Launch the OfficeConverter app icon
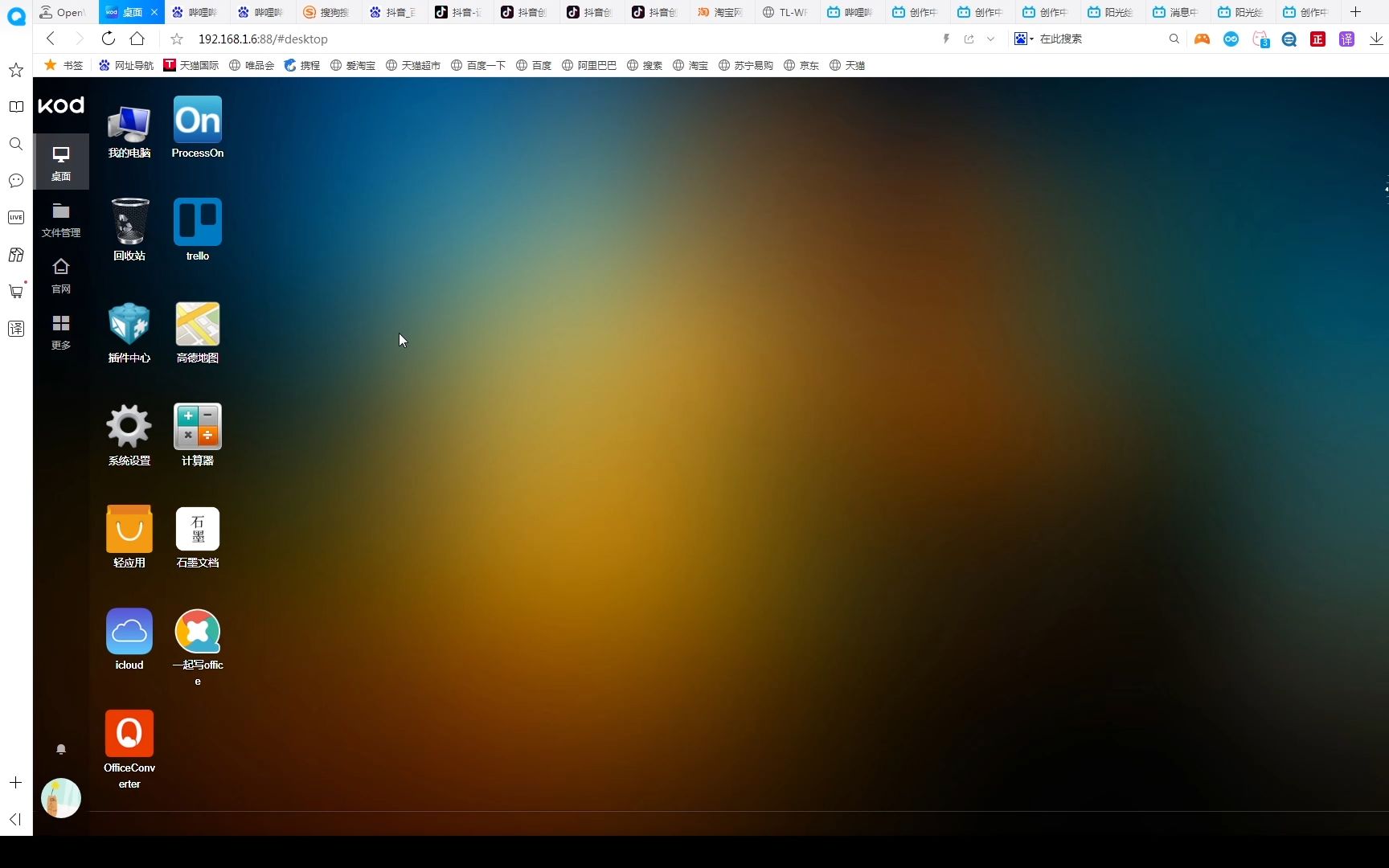The height and width of the screenshot is (868, 1389). (129, 749)
